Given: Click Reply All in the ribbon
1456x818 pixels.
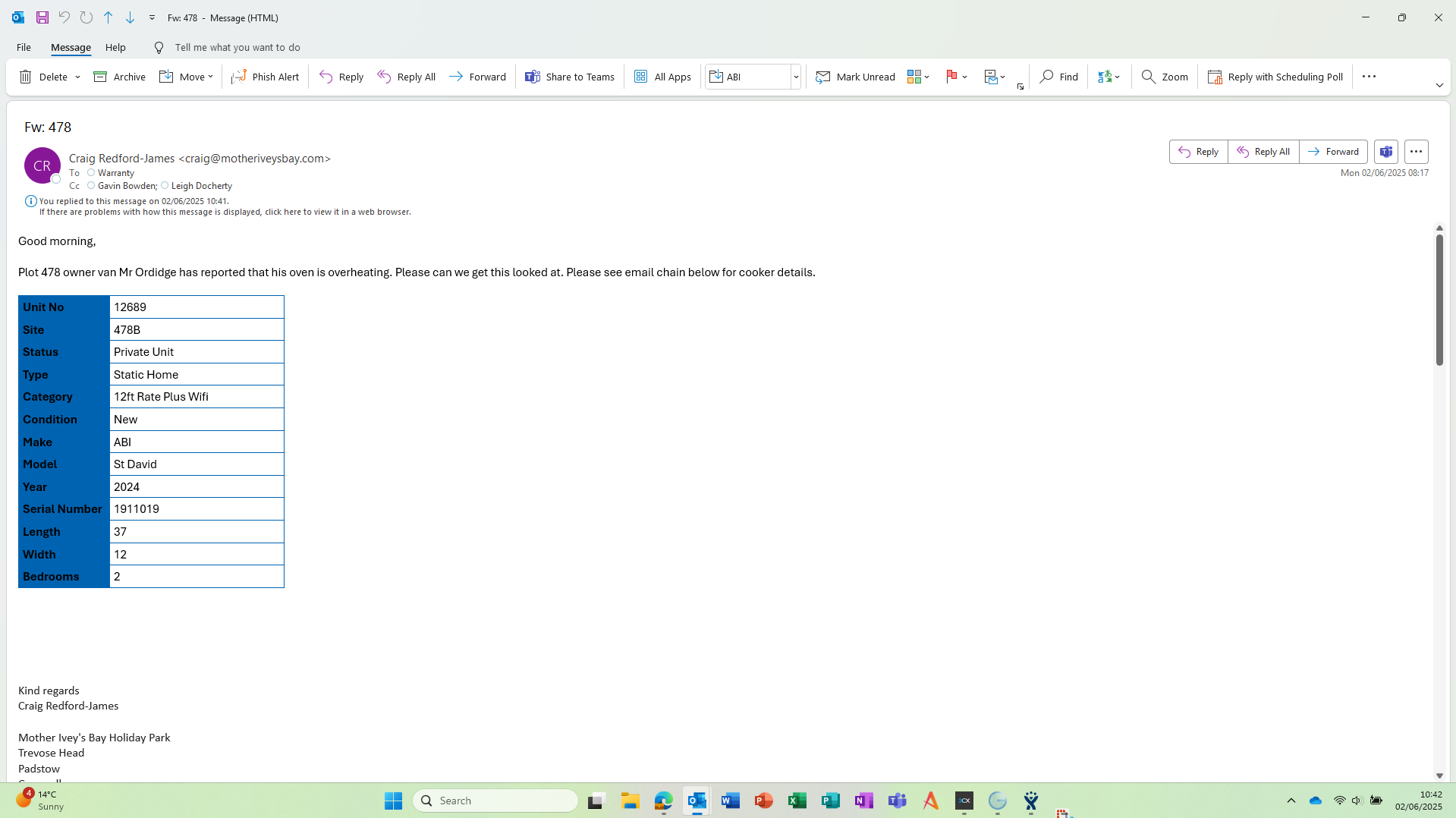Looking at the screenshot, I should click(407, 77).
